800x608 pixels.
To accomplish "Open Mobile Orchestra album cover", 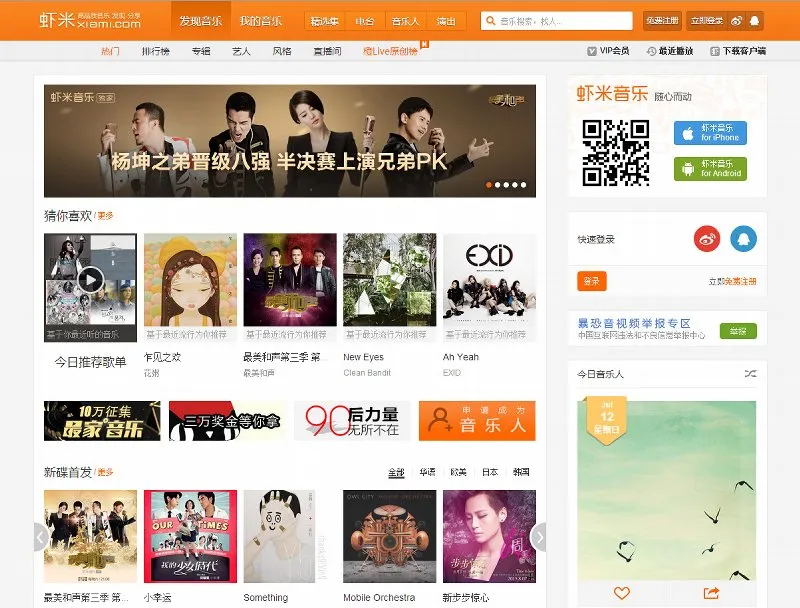I will point(390,537).
